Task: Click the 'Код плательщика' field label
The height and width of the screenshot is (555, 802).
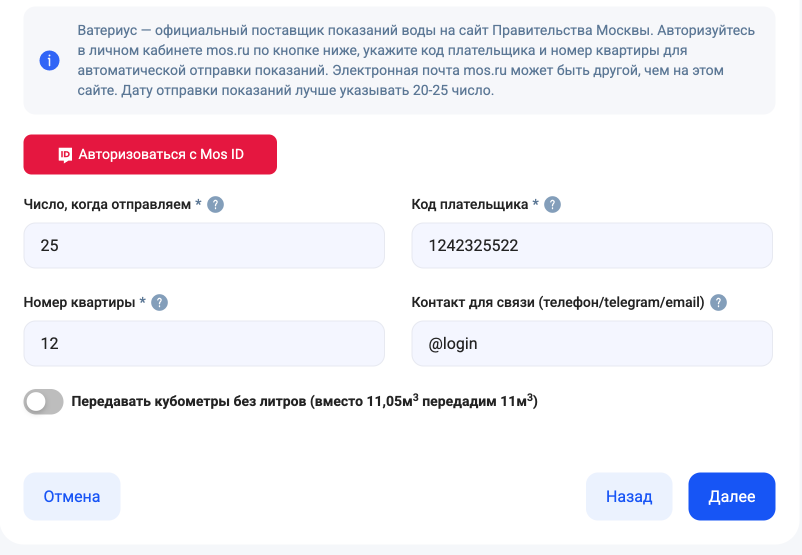Action: pos(470,205)
